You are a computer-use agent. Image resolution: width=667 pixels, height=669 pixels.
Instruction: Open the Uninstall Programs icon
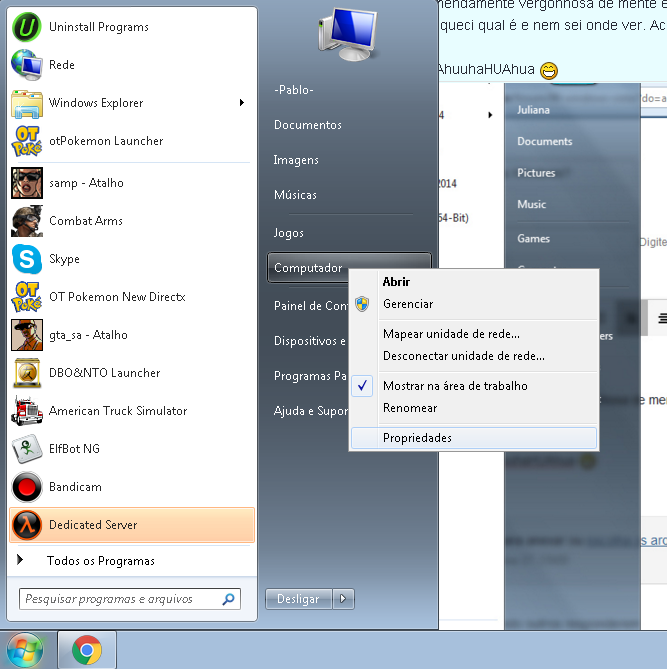[x=26, y=27]
